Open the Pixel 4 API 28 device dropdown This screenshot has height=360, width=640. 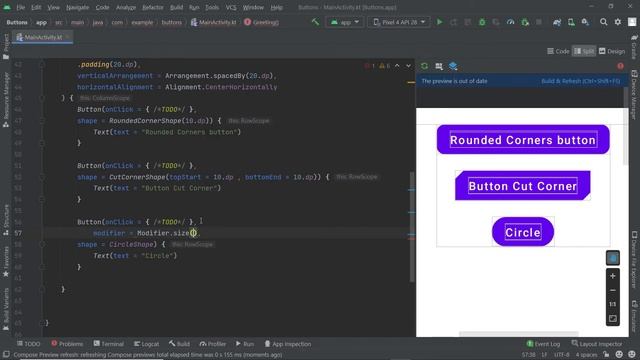click(399, 22)
